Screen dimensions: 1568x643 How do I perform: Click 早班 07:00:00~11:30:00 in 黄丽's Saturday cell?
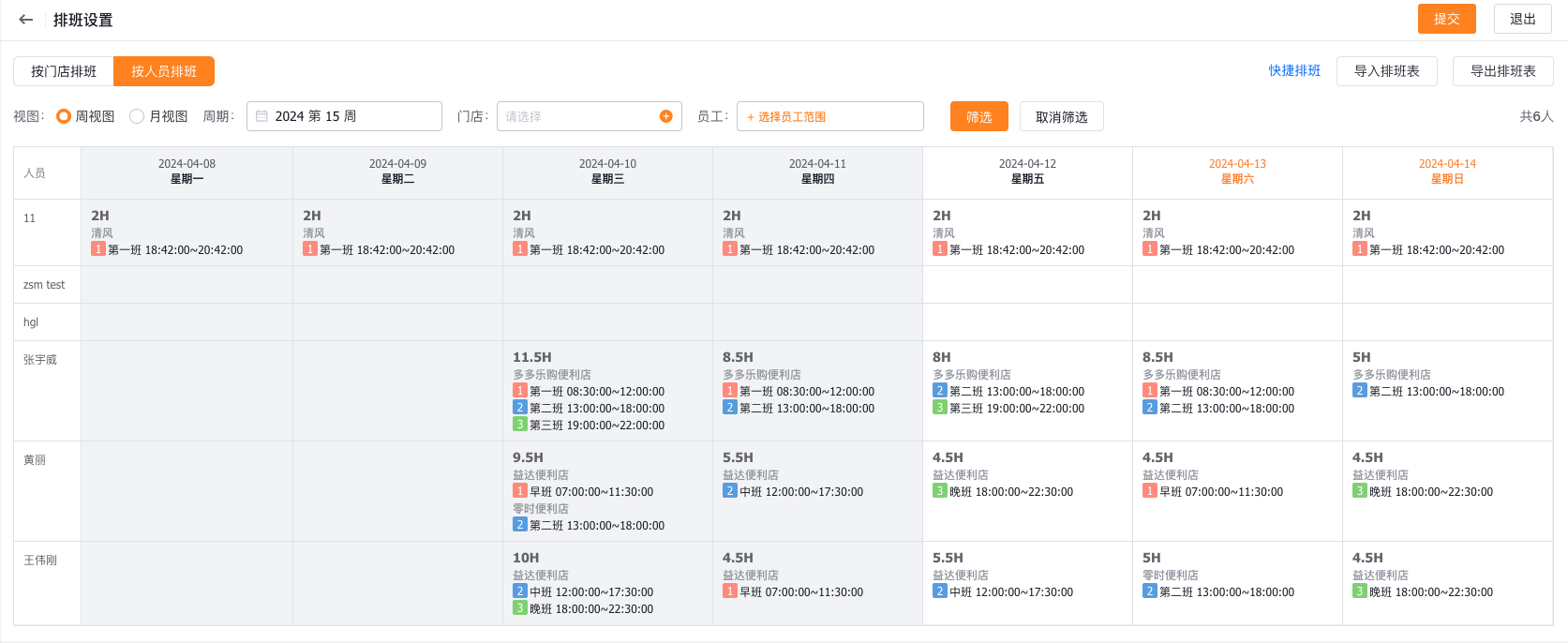pos(1221,492)
